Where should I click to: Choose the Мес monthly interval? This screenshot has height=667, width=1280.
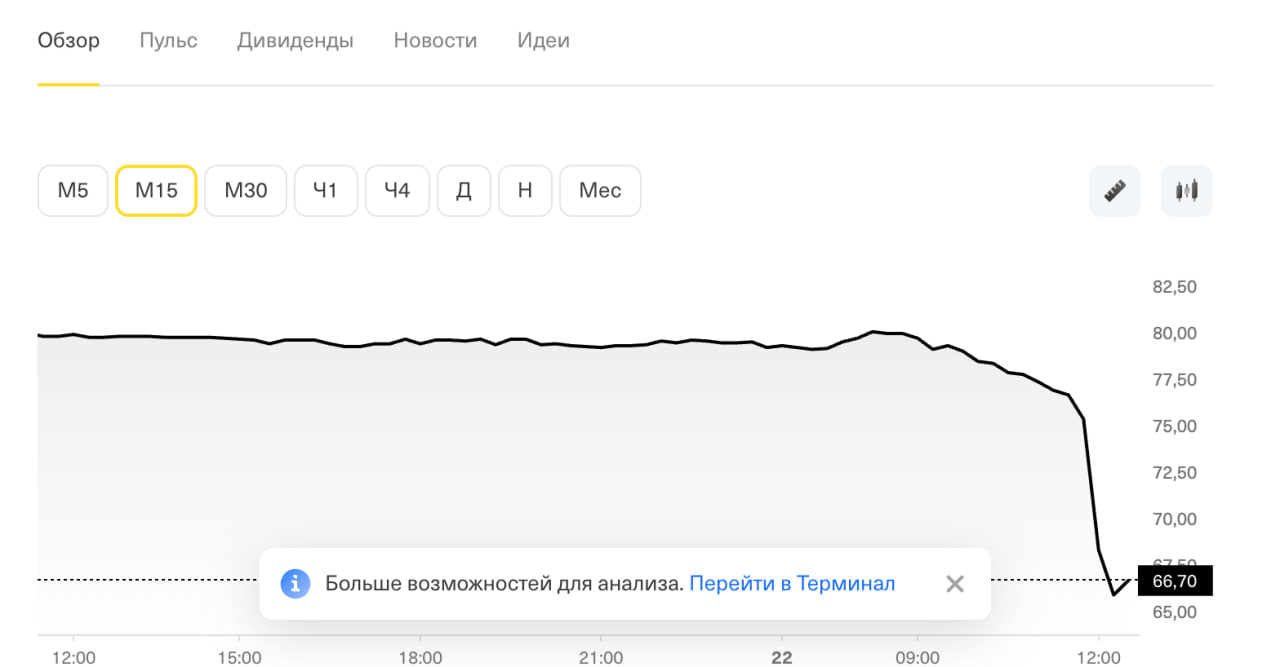coord(600,190)
